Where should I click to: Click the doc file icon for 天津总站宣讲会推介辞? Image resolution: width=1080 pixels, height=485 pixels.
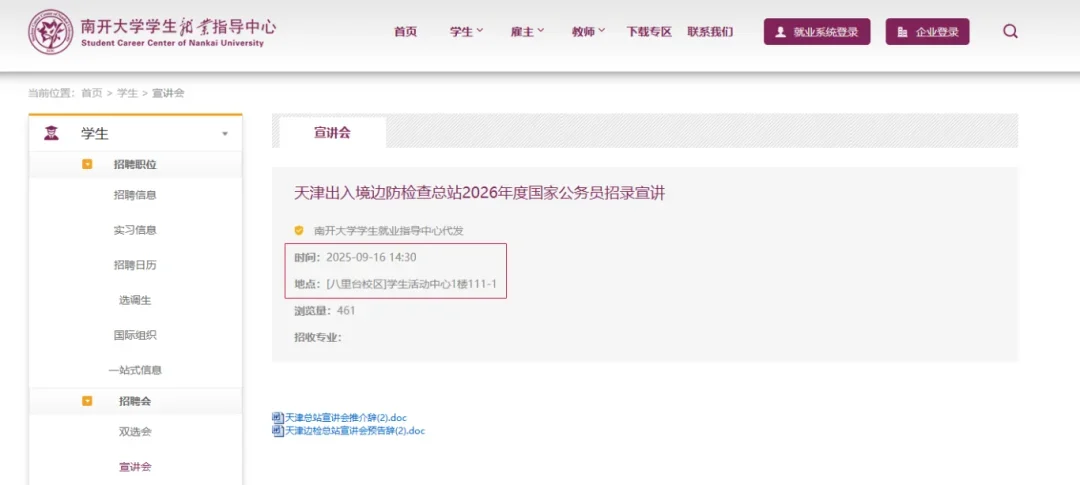278,417
